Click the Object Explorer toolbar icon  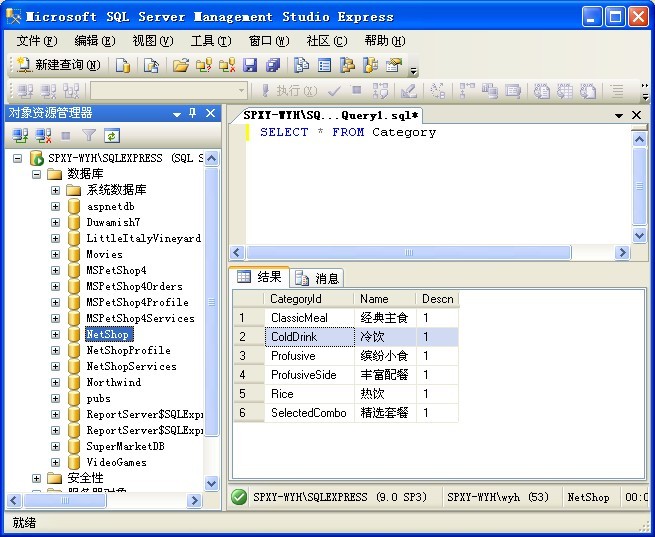coord(348,65)
